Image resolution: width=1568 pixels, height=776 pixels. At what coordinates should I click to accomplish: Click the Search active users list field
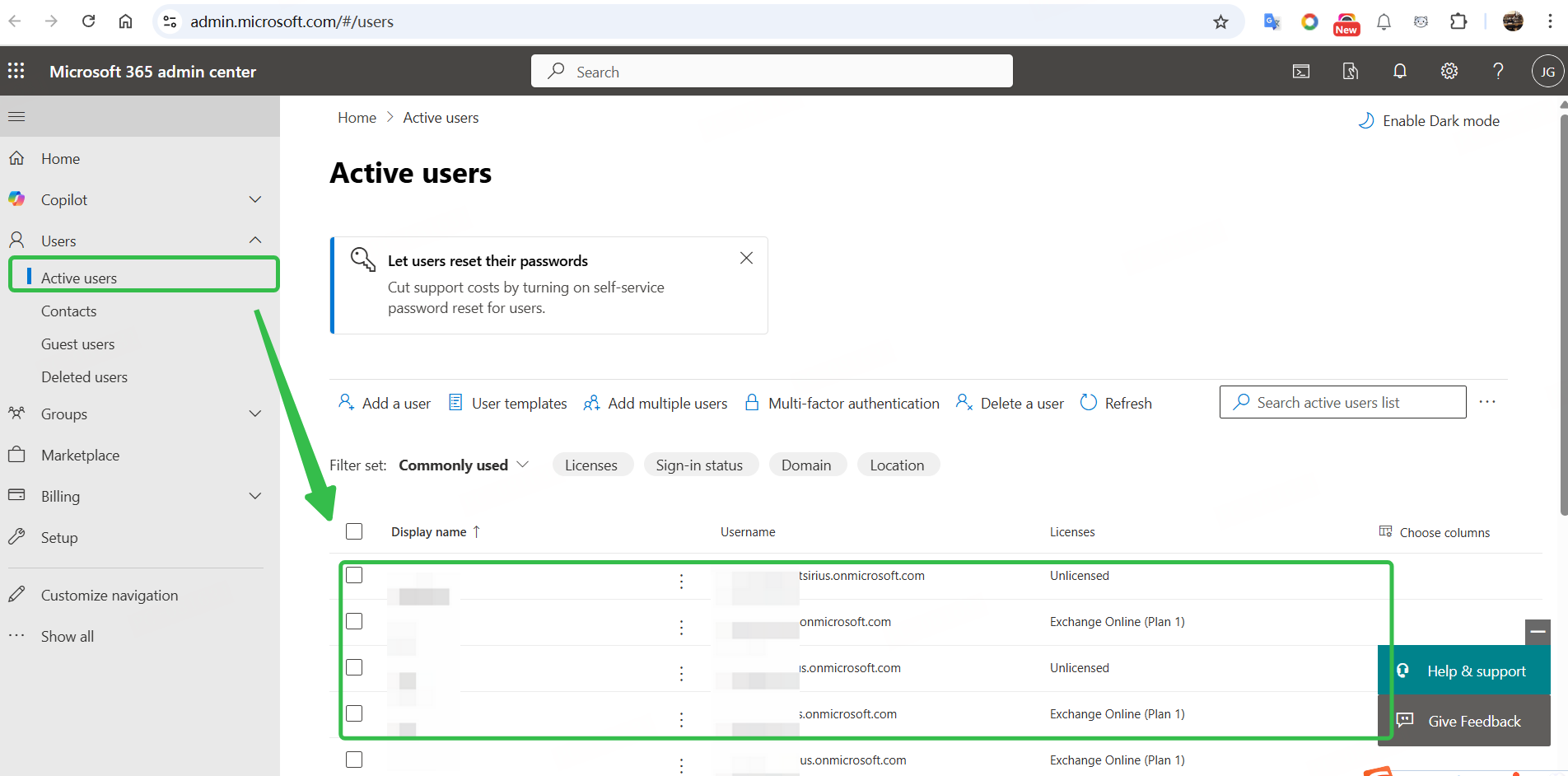(1342, 402)
